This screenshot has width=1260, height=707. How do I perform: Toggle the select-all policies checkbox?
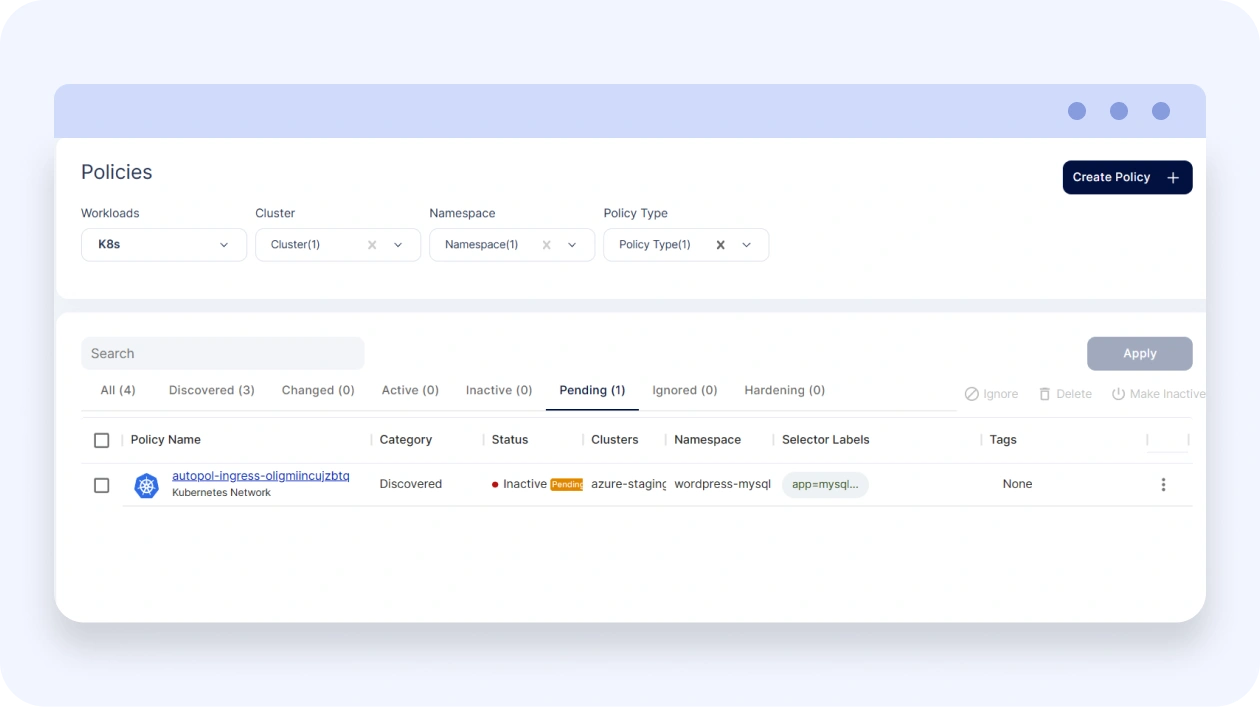coord(101,440)
